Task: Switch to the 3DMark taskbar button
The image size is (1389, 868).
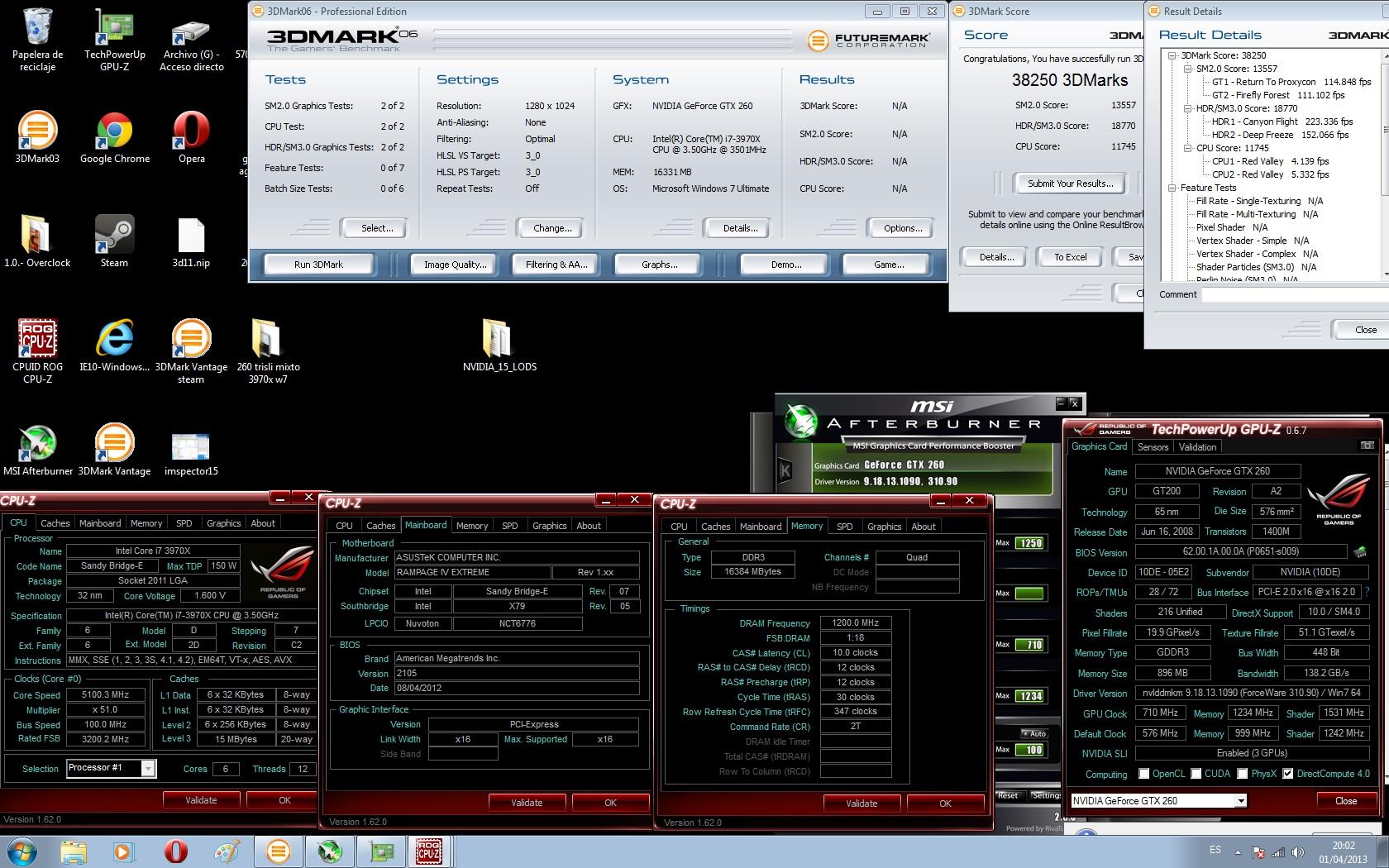Action: click(278, 851)
